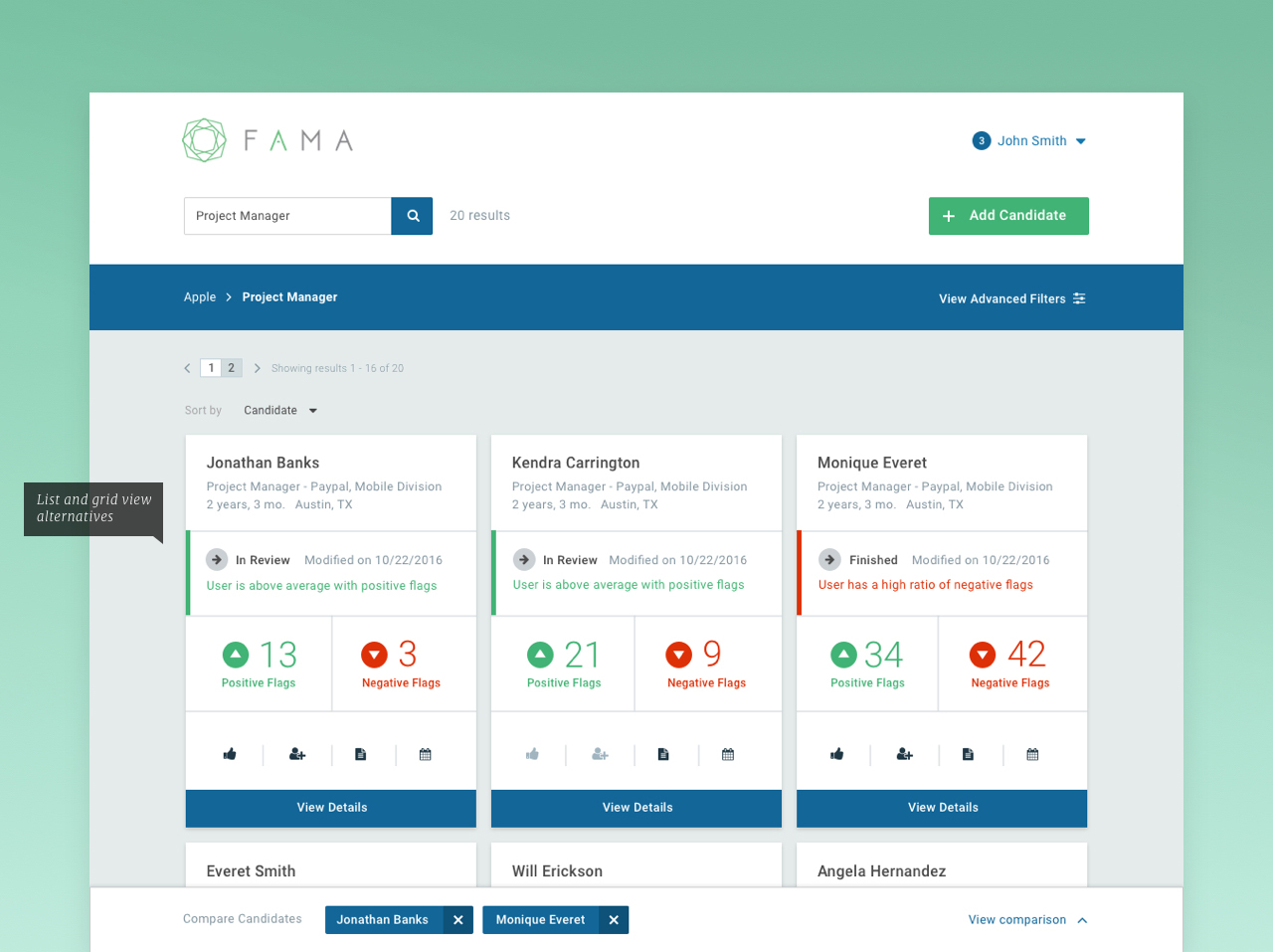Click the search magnifier button
Screen dimensions: 1273x952
pyautogui.click(x=412, y=216)
